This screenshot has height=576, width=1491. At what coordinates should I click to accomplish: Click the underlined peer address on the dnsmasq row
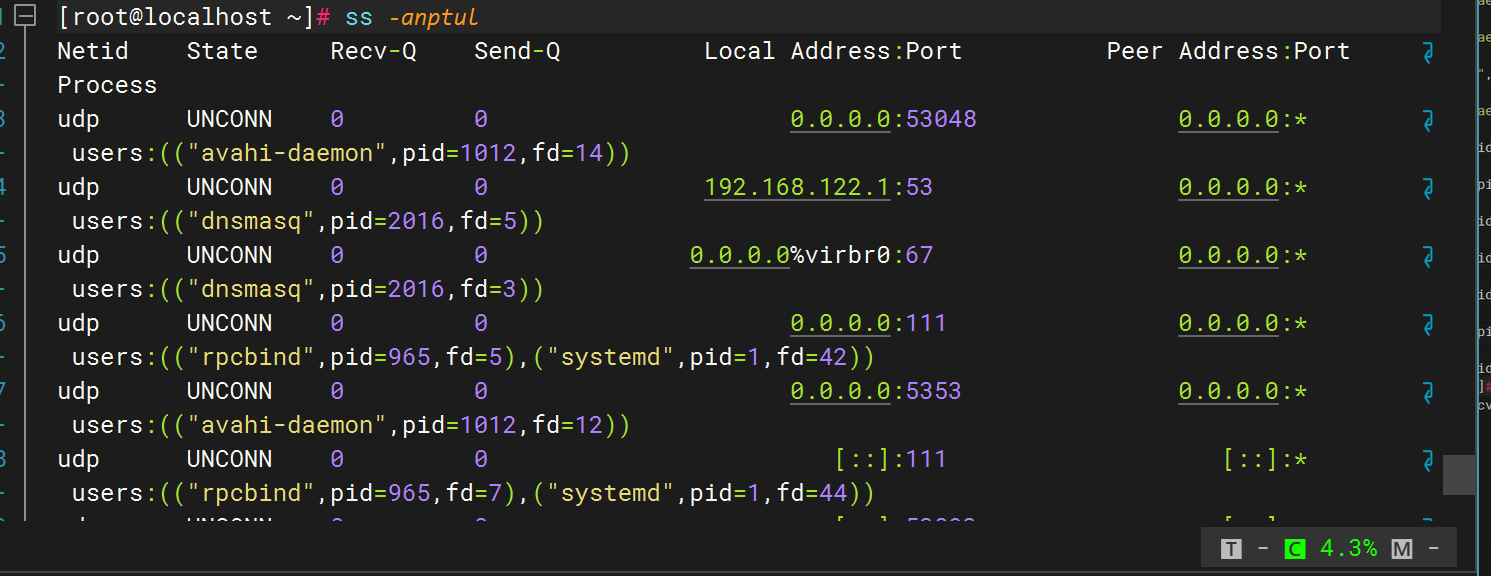pos(1228,187)
